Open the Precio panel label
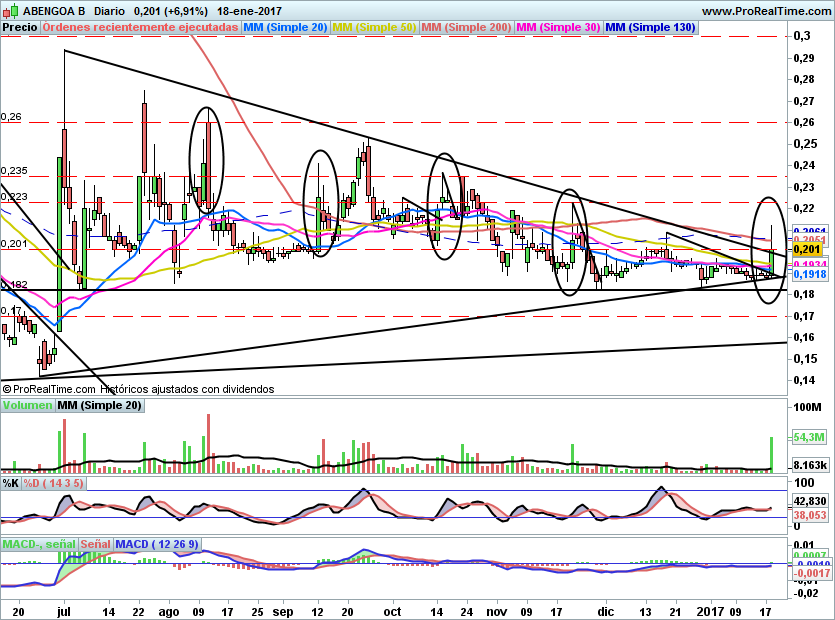Viewport: 835px width, 620px height. click(x=20, y=28)
